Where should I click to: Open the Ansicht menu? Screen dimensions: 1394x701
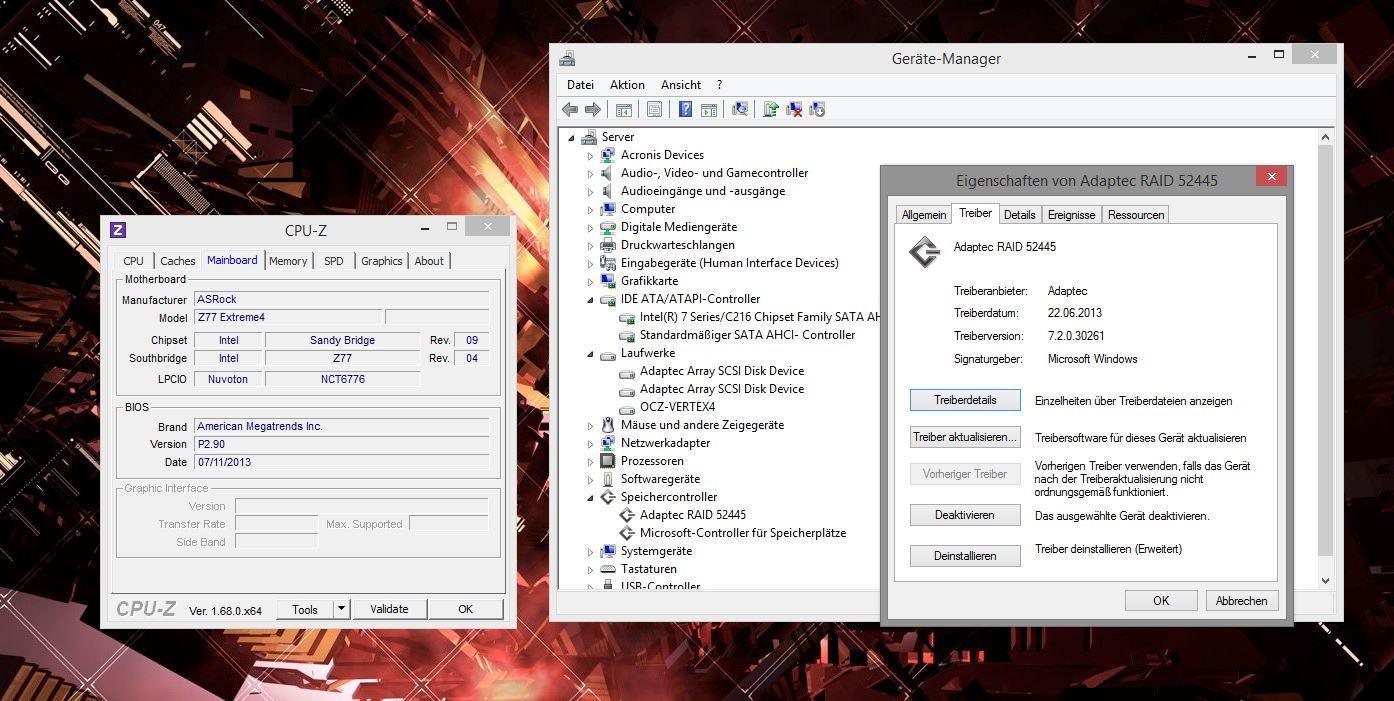pyautogui.click(x=681, y=85)
